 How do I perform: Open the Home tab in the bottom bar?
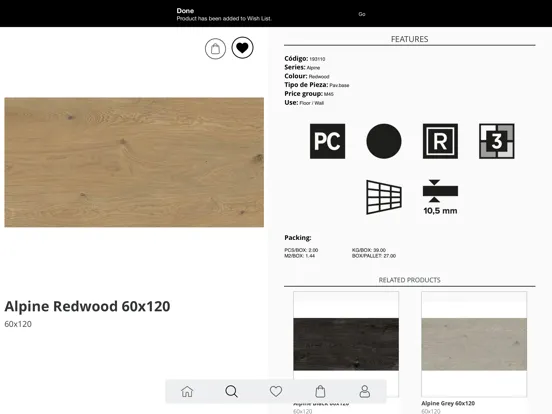(x=187, y=391)
